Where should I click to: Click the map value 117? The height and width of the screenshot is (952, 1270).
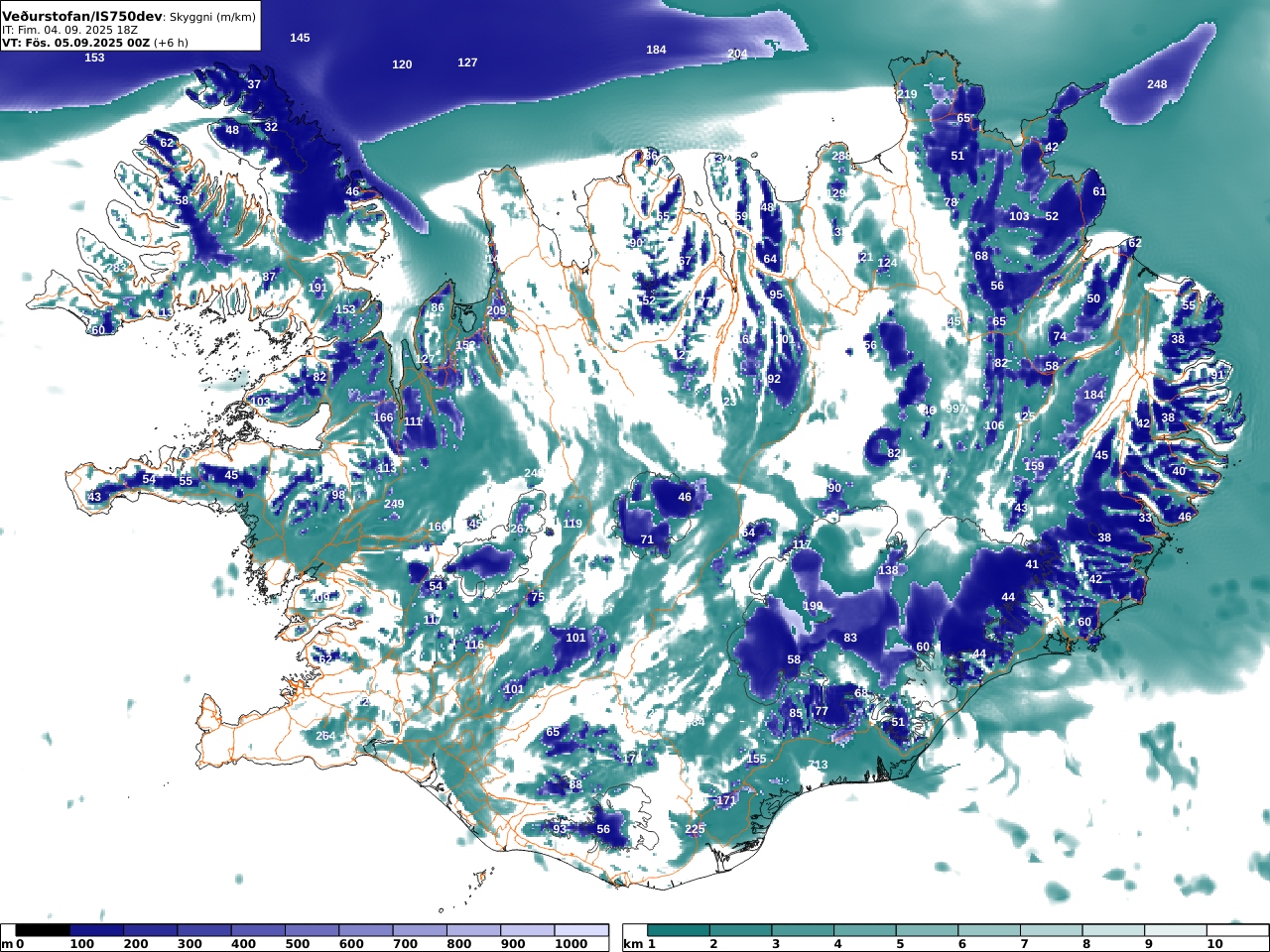[x=802, y=545]
